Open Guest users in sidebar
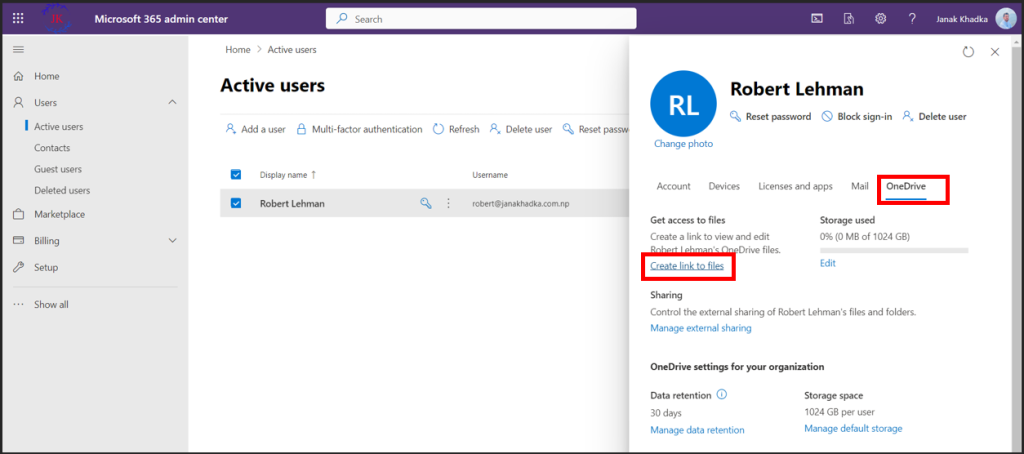The height and width of the screenshot is (454, 1024). pos(58,169)
